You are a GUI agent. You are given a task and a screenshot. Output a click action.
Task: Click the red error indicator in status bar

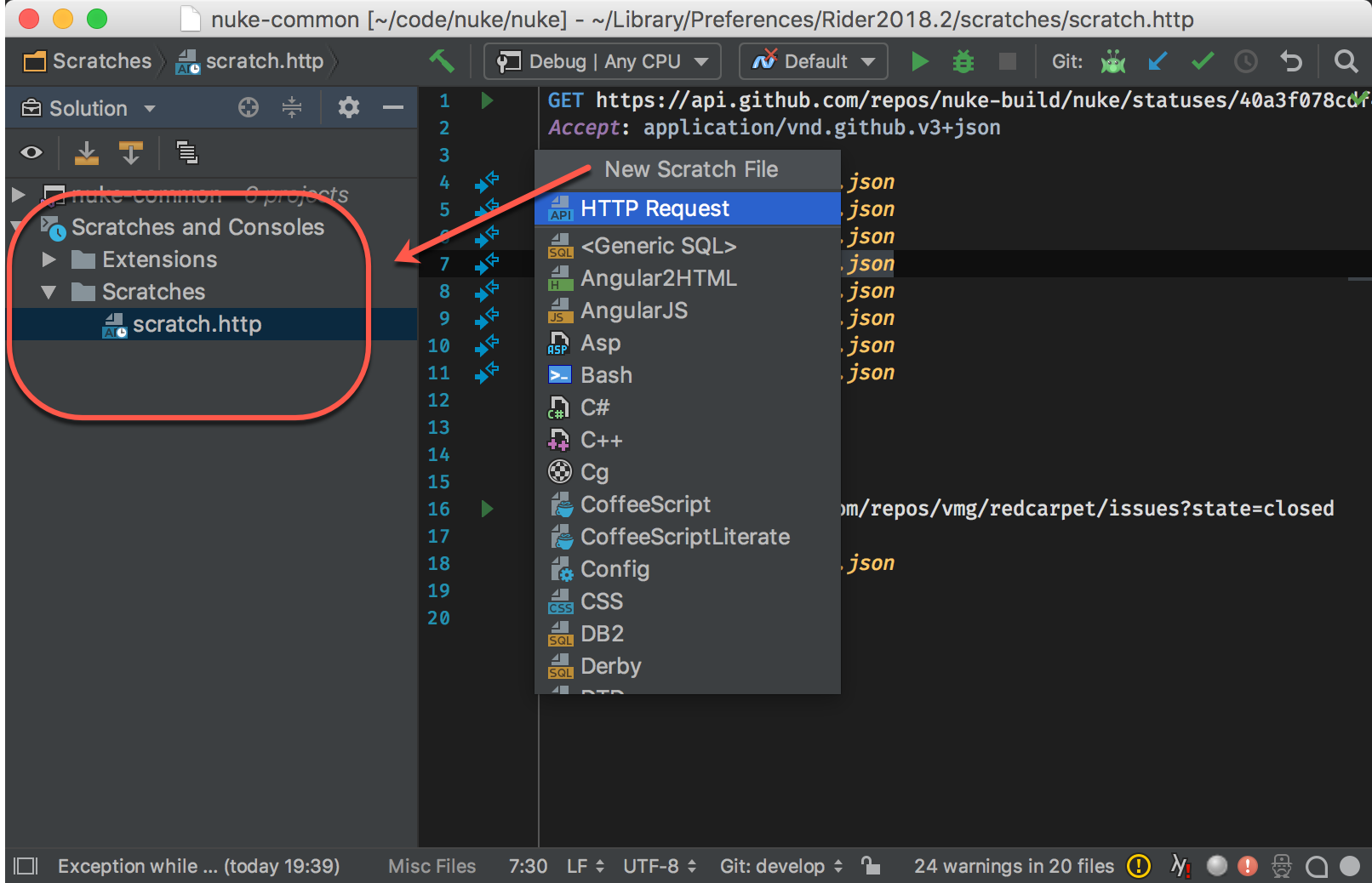(x=1247, y=866)
